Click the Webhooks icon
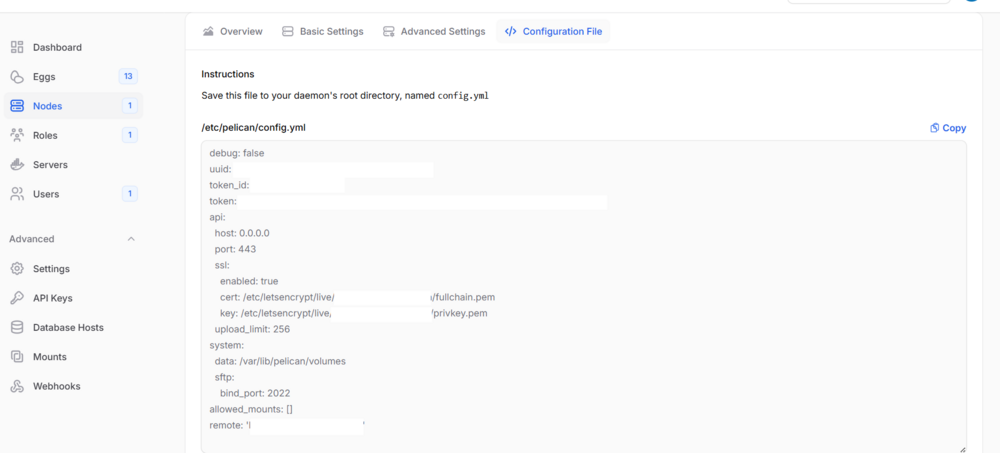This screenshot has width=1000, height=453. click(x=17, y=386)
